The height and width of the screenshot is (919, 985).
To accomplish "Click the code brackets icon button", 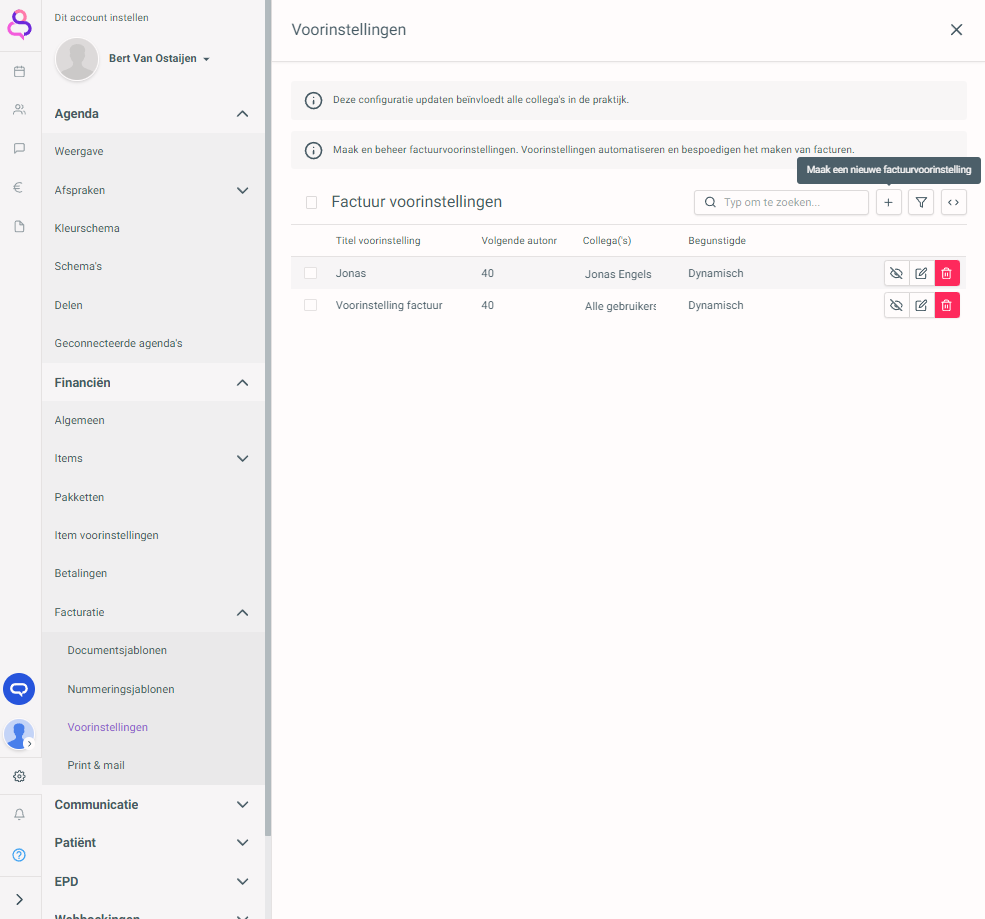I will [x=954, y=202].
